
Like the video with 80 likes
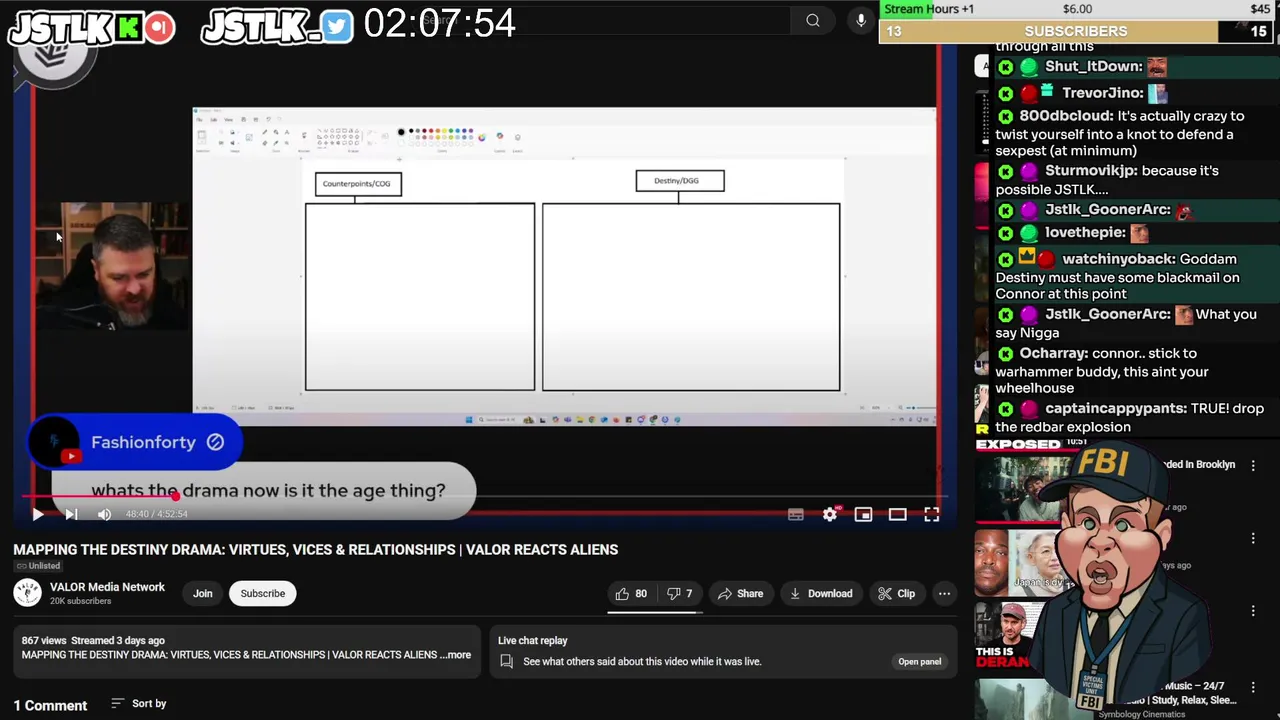[x=631, y=594]
